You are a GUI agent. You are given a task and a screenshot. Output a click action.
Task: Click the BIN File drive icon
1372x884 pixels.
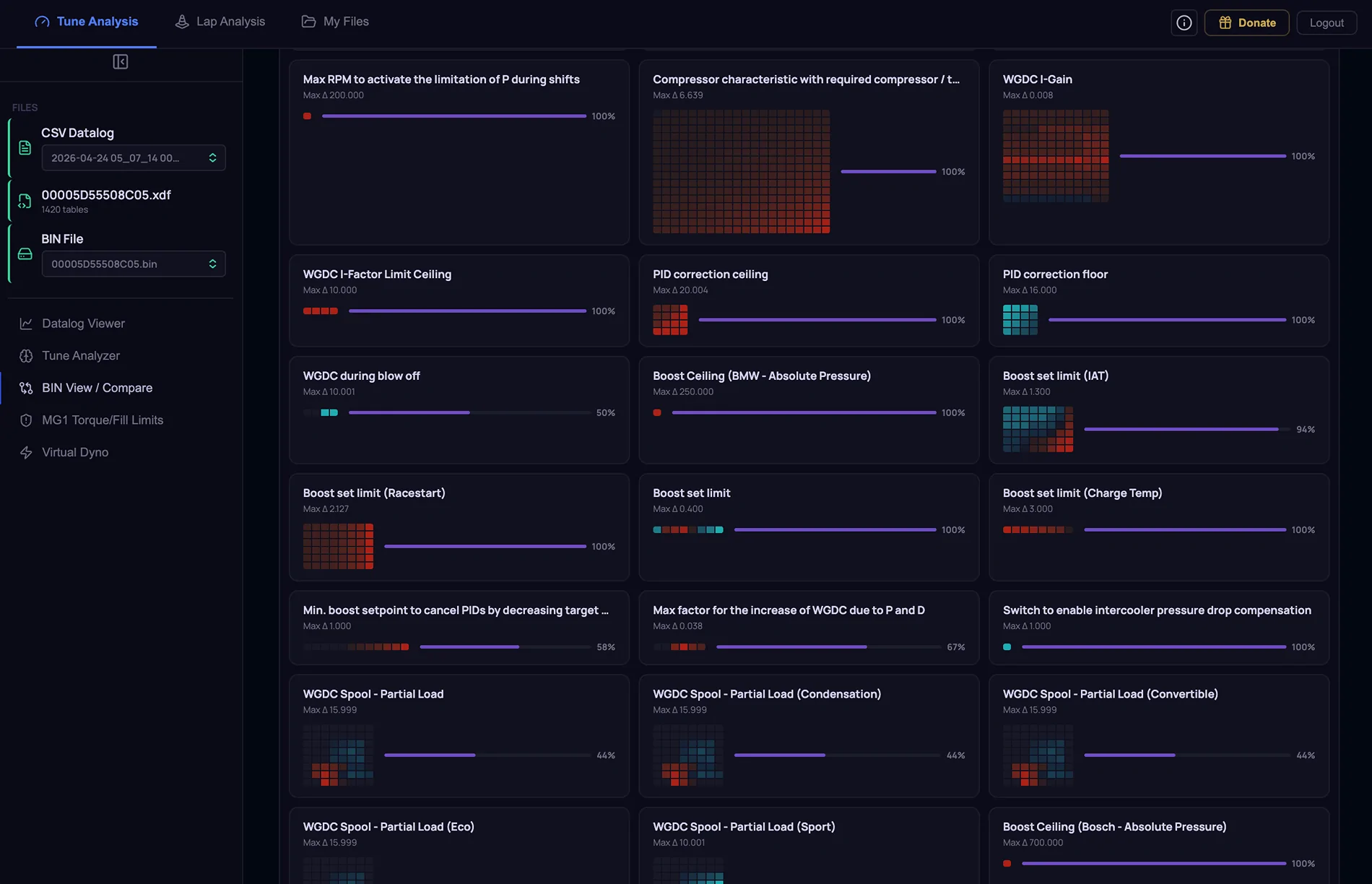25,254
